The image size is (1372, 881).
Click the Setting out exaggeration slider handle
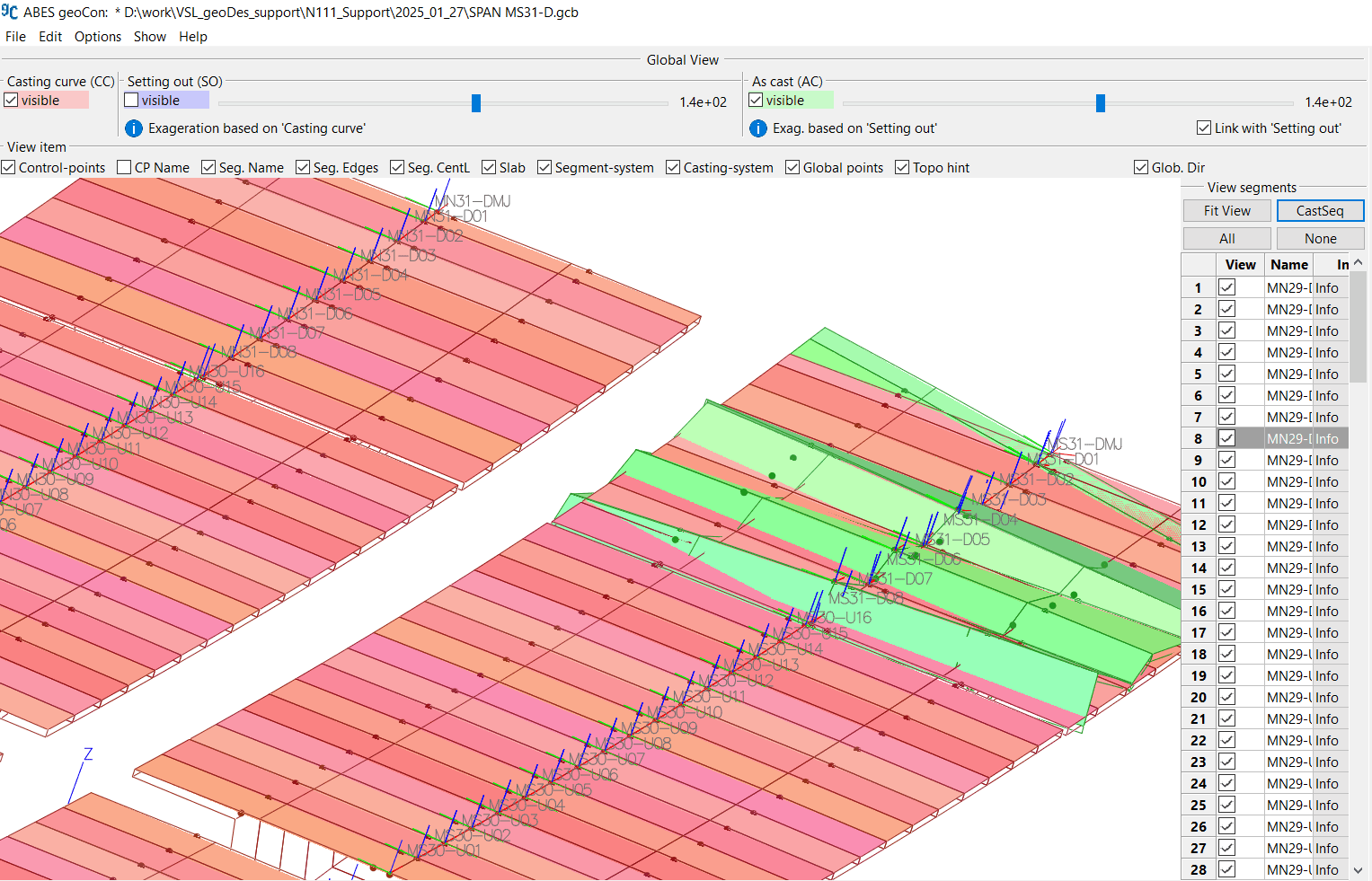pyautogui.click(x=476, y=102)
